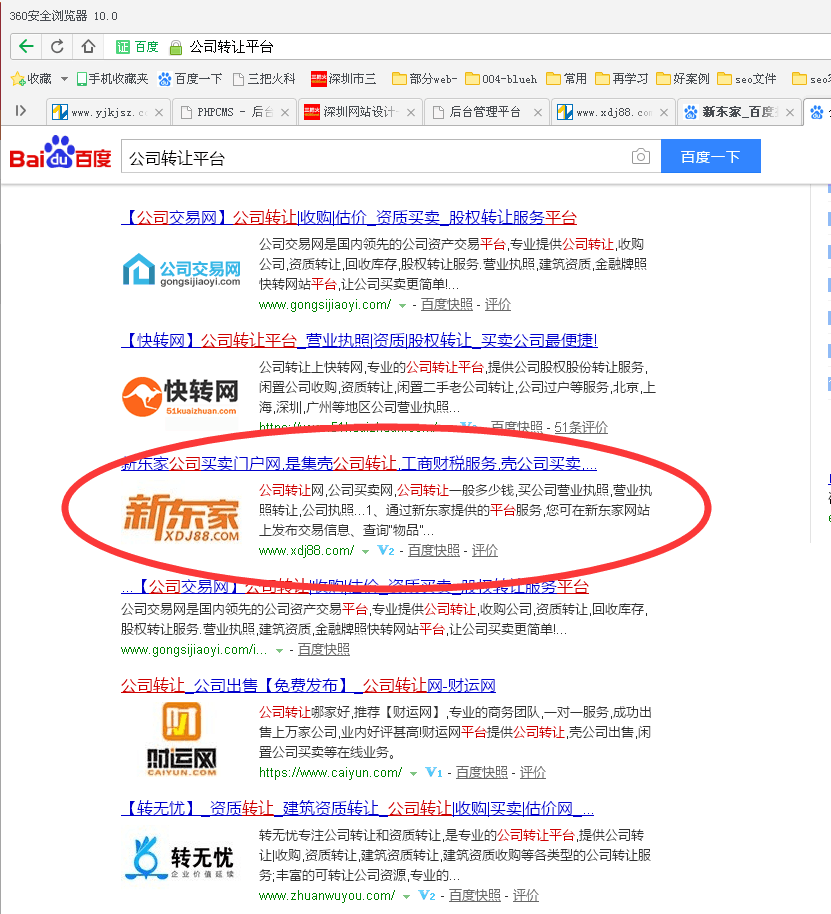Image resolution: width=831 pixels, height=914 pixels.
Task: Click the 财运网 logo thumbnail
Action: pyautogui.click(x=181, y=739)
